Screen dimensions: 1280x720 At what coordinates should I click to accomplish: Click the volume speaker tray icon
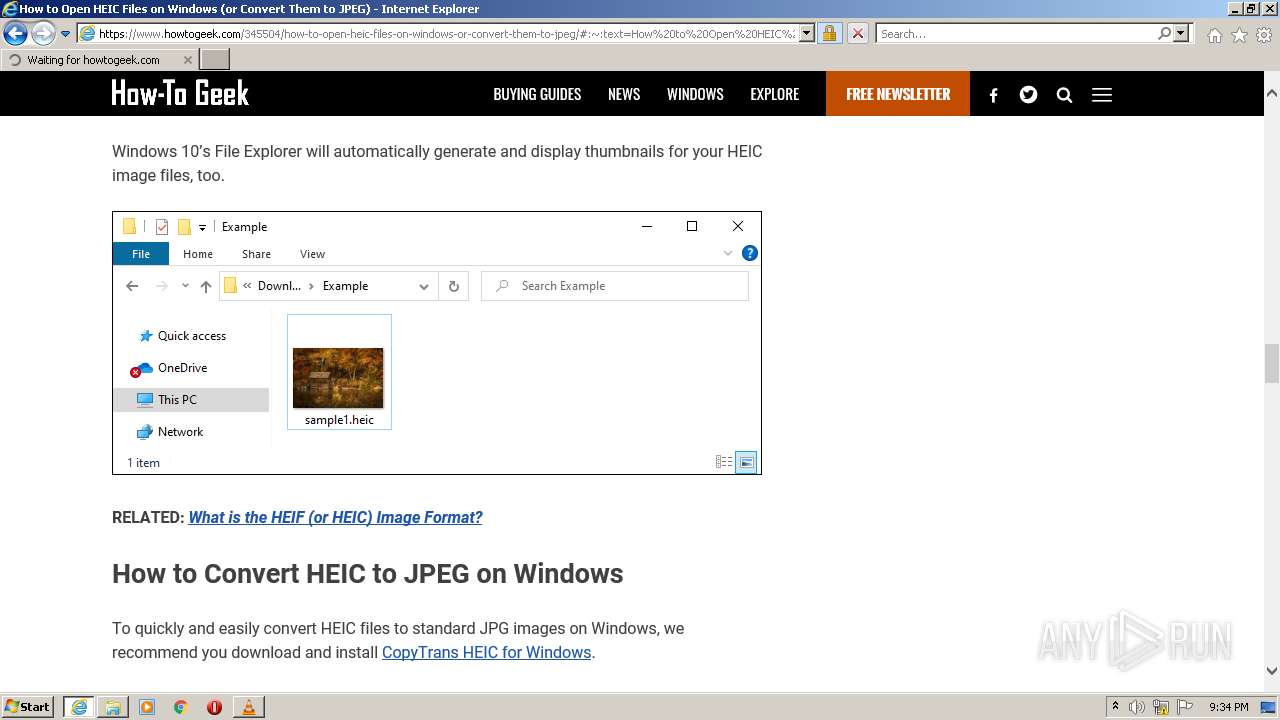[x=1137, y=707]
